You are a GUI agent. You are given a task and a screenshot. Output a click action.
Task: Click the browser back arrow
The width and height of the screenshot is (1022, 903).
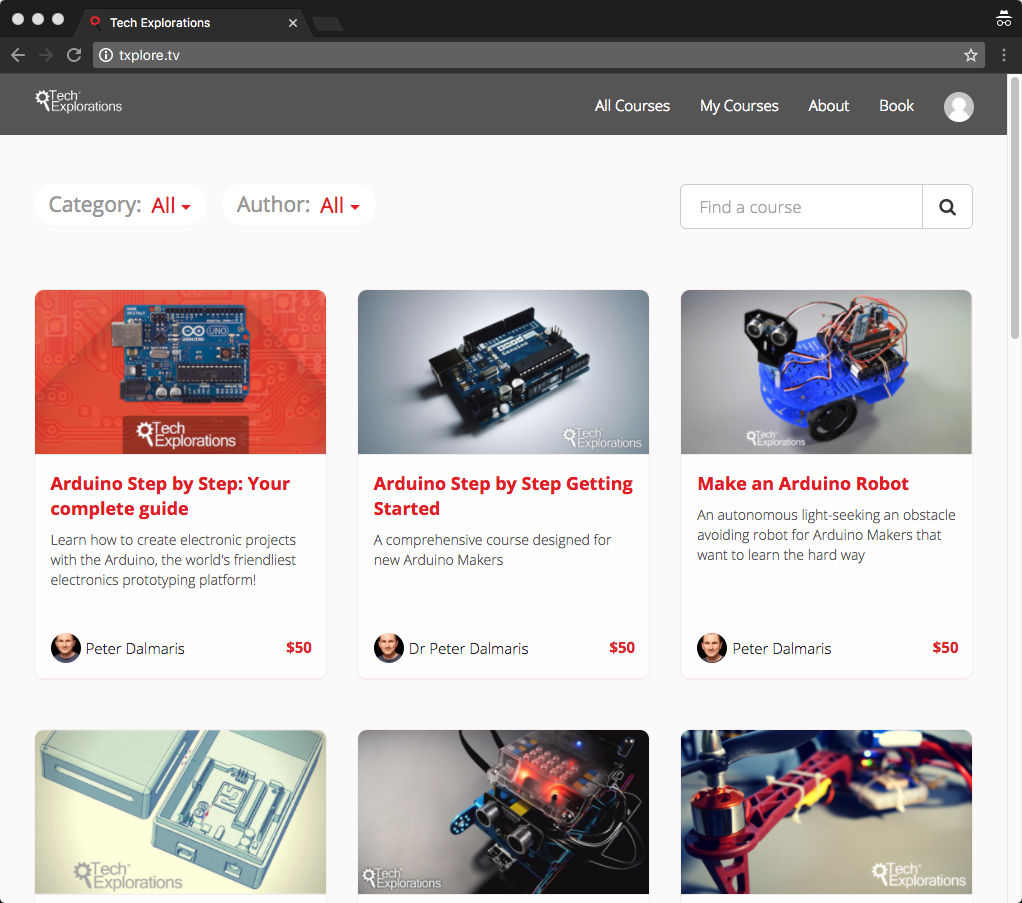coord(18,55)
